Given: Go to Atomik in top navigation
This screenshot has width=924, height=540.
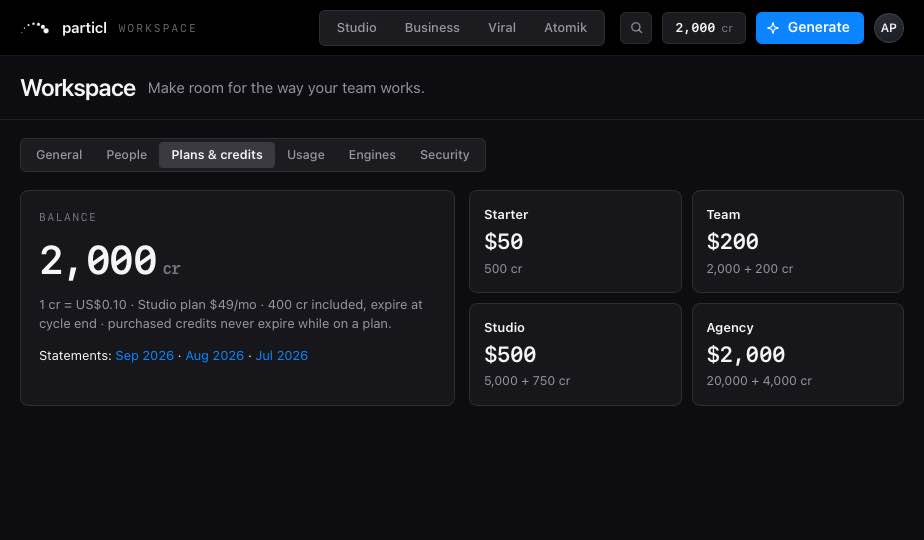Looking at the screenshot, I should tap(565, 28).
